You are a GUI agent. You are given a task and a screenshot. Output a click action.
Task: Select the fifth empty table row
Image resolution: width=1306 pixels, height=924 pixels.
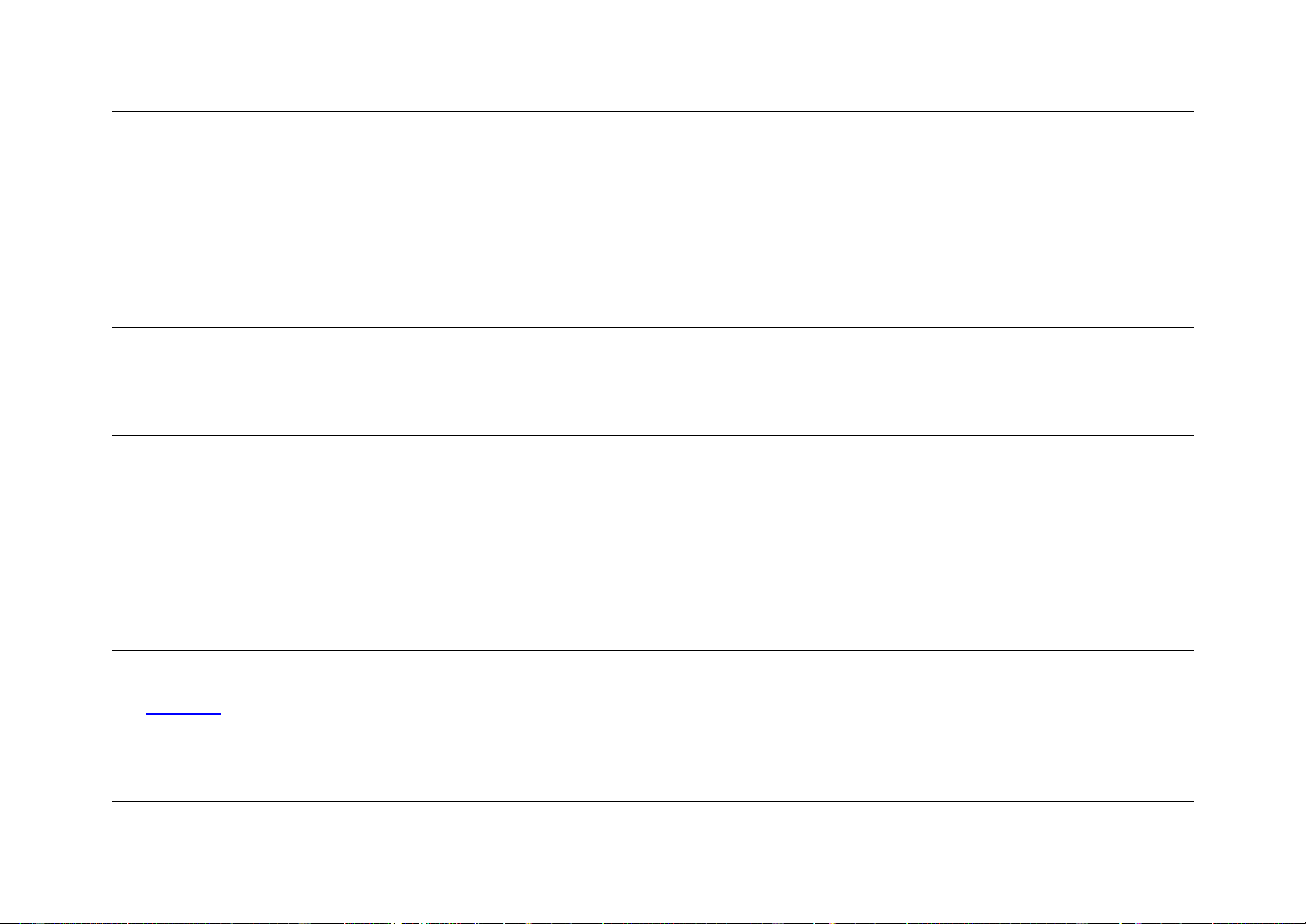(653, 597)
